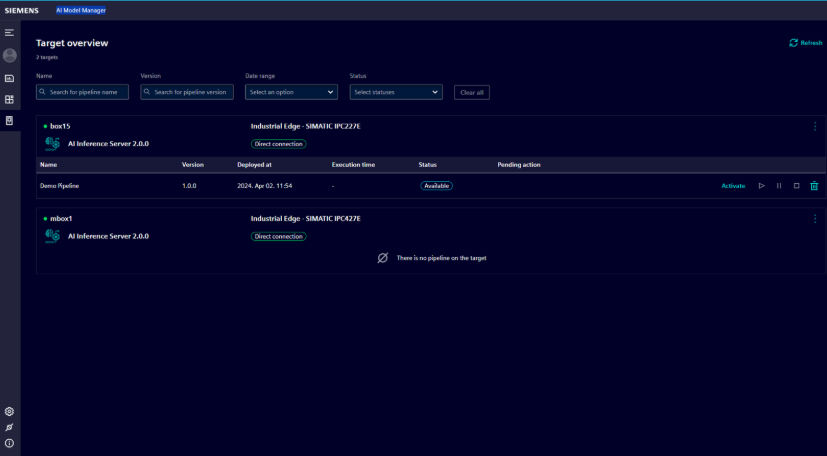827x456 pixels.
Task: Click Industrial Edge - SIMATIC IPC227E text
Action: point(305,127)
